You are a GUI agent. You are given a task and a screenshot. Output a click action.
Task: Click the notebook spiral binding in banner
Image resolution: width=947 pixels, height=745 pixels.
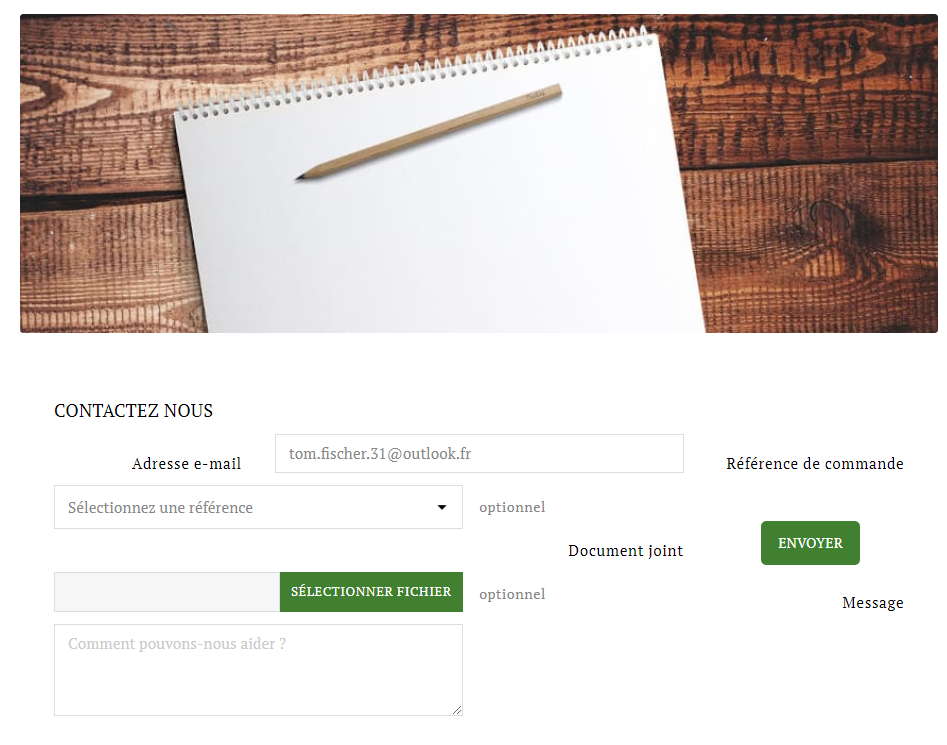tap(415, 73)
